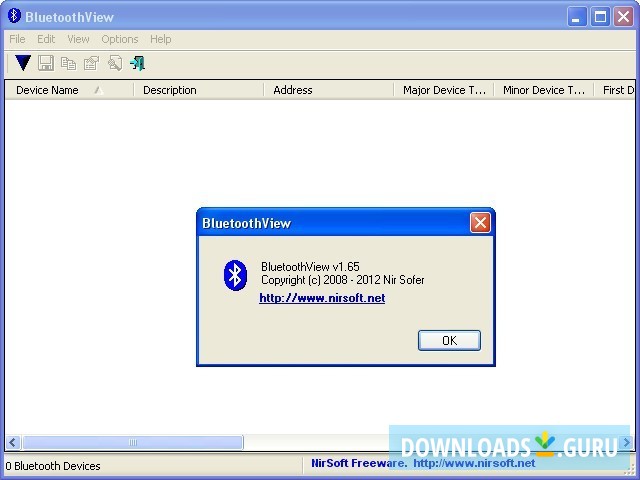
Task: Open the File menu
Action: (17, 39)
